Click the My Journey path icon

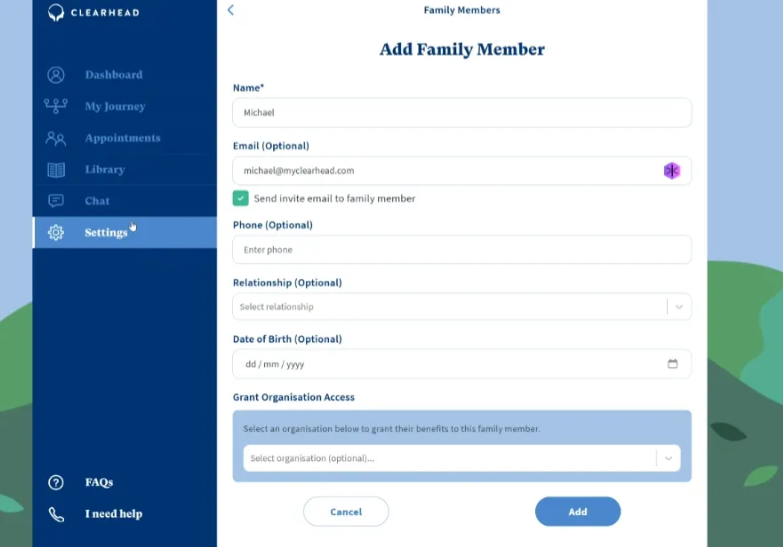pos(56,106)
